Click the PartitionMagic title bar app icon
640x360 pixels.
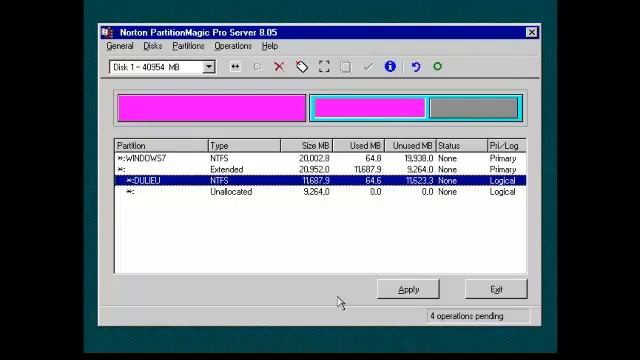pos(107,32)
